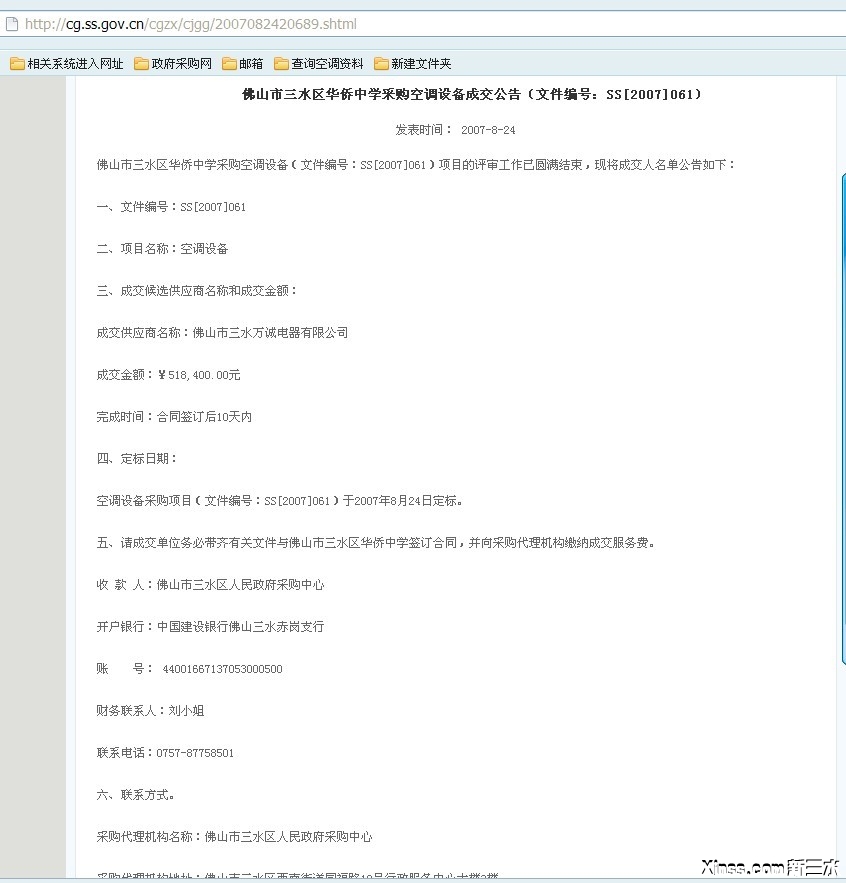Click the 一、文件编号 SS[2007]061 line
The width and height of the screenshot is (846, 883).
pos(171,207)
